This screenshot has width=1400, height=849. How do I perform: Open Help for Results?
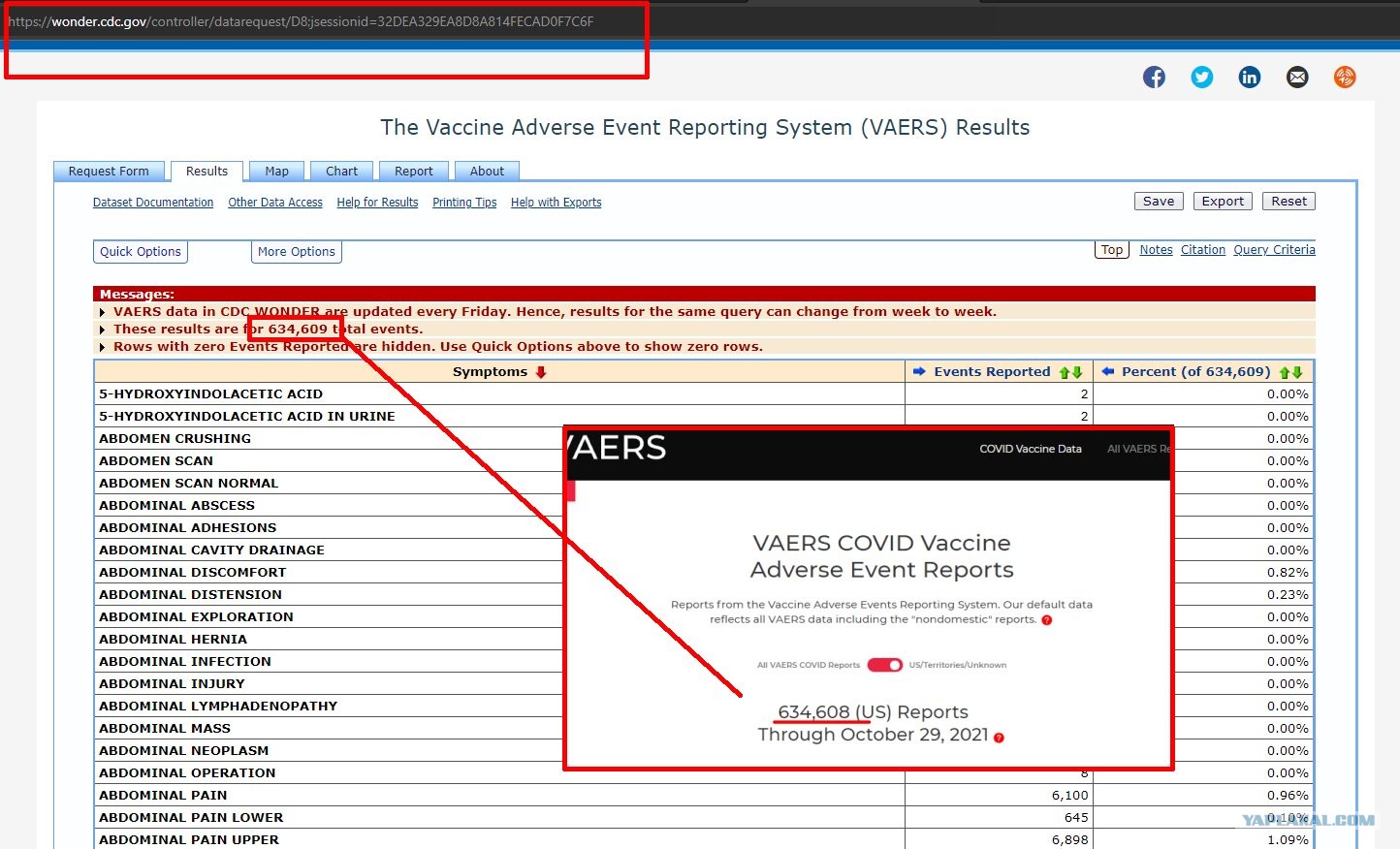[377, 203]
